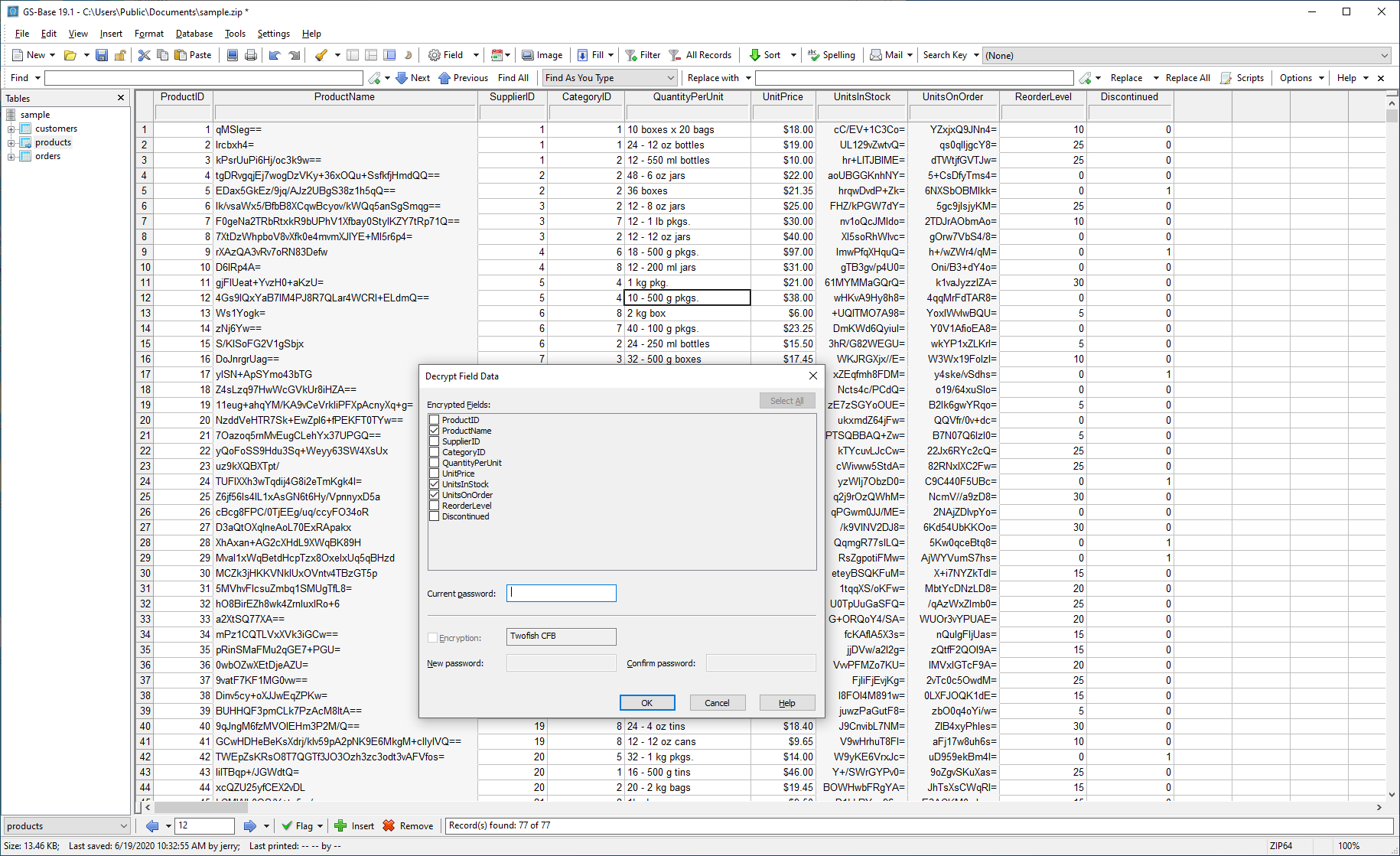Redo with the gray arrow icon
Image resolution: width=1400 pixels, height=856 pixels.
tap(294, 55)
